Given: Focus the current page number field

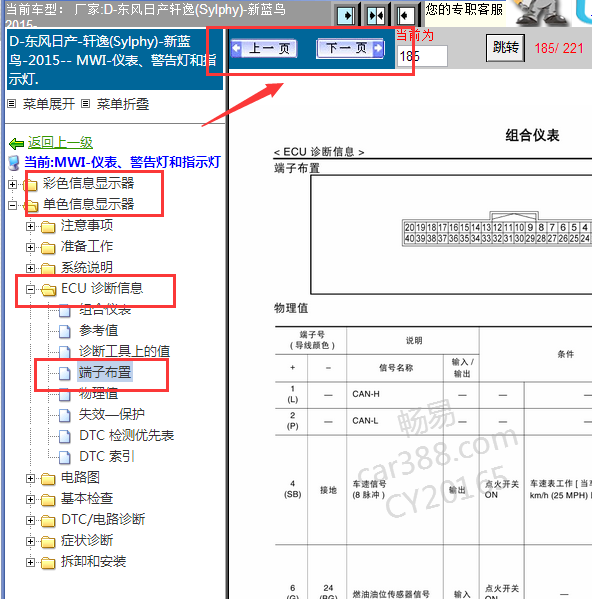Looking at the screenshot, I should 422,56.
